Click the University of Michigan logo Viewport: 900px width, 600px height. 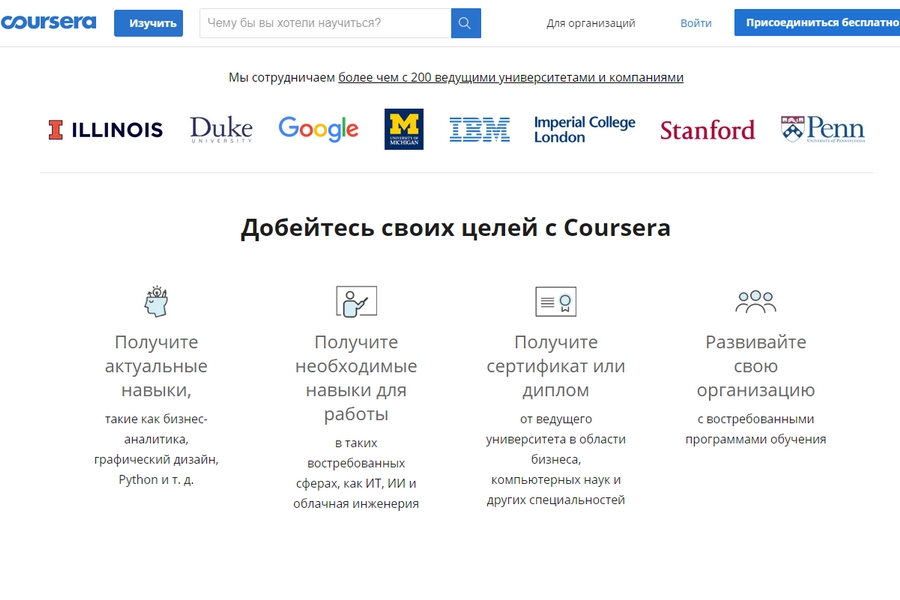(404, 129)
